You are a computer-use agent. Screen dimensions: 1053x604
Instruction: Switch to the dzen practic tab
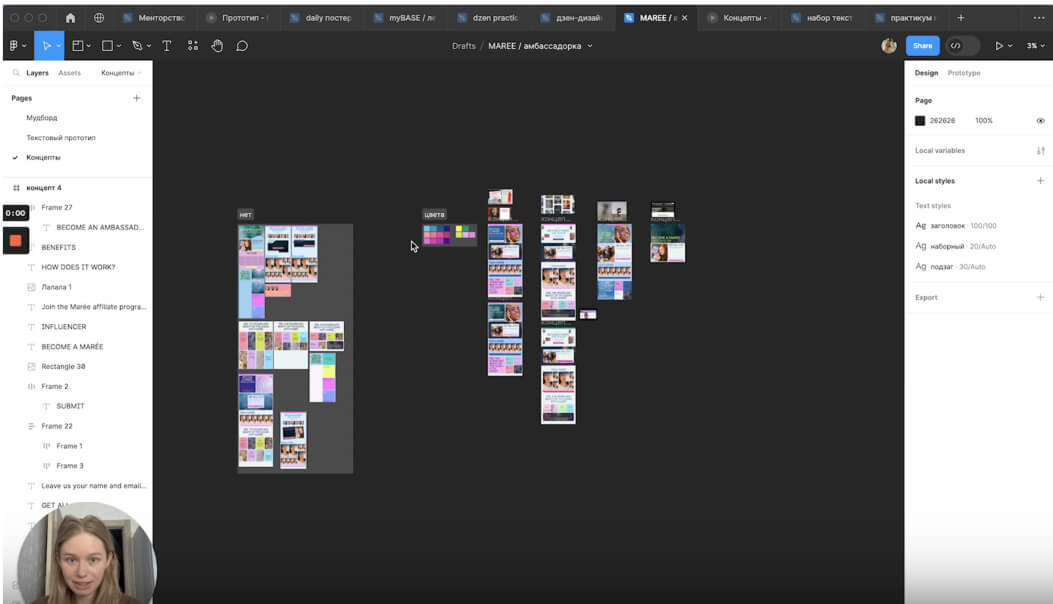pyautogui.click(x=488, y=17)
